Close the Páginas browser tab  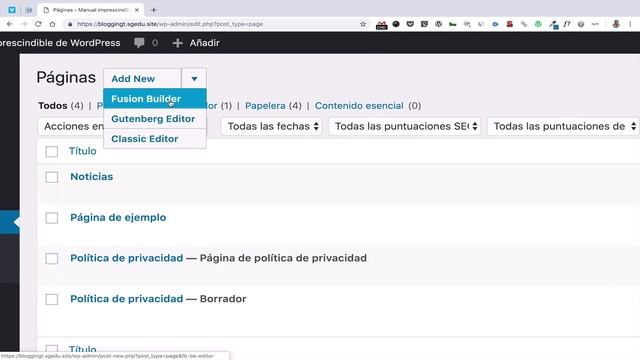pyautogui.click(x=137, y=10)
